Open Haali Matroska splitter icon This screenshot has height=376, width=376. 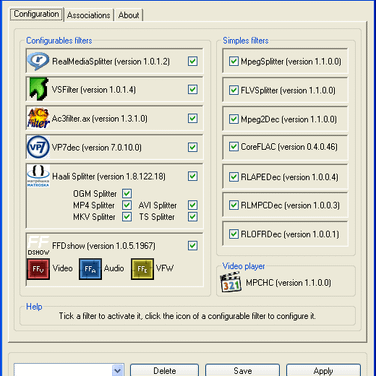38,176
